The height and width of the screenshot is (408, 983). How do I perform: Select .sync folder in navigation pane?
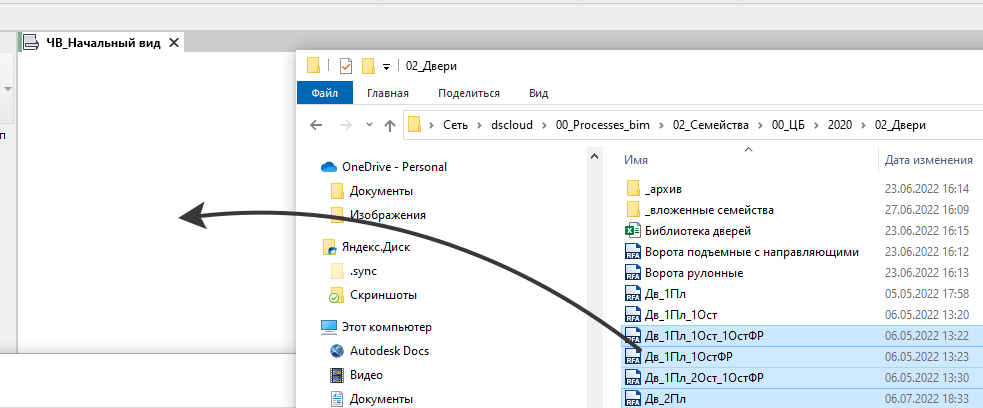pos(364,271)
